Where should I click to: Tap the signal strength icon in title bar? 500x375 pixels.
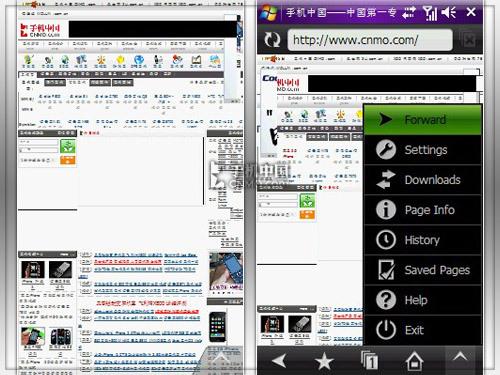430,13
